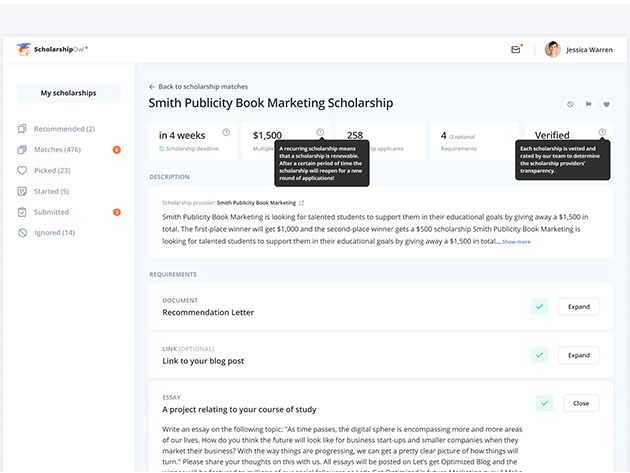Image resolution: width=630 pixels, height=473 pixels.
Task: Flag this scholarship with the flag icon
Action: (x=588, y=104)
